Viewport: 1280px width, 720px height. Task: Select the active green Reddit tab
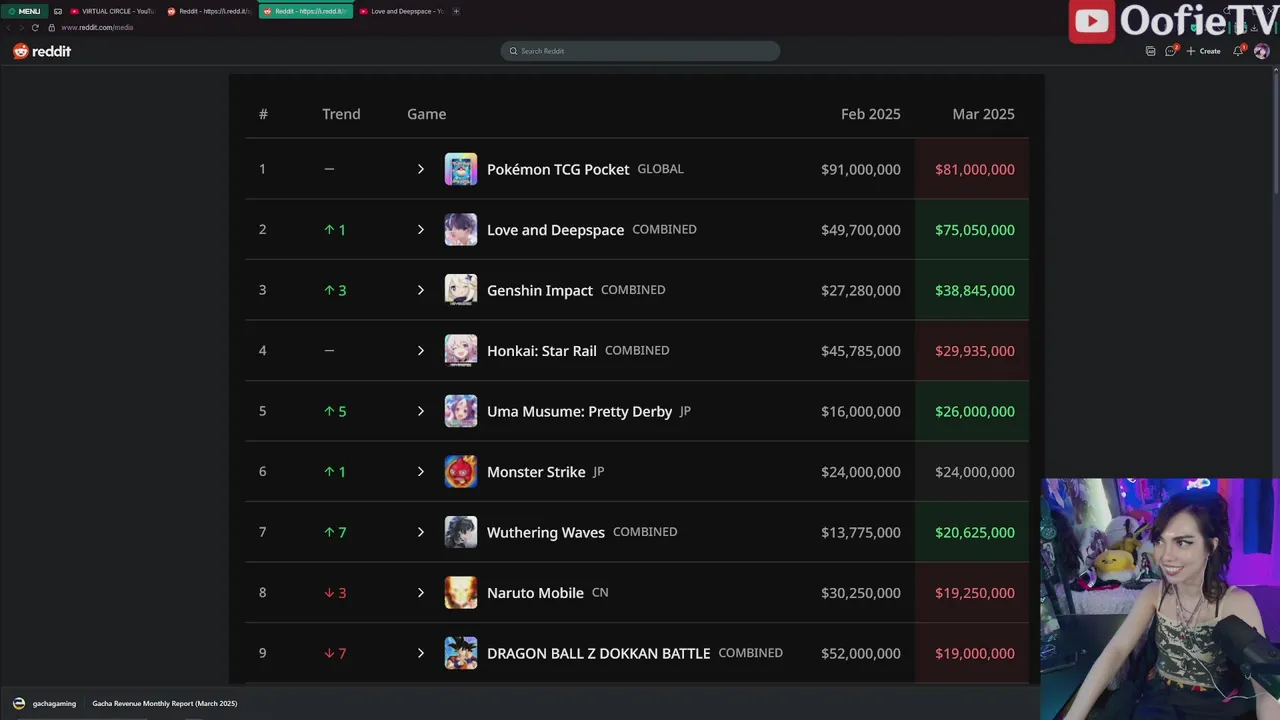[x=305, y=11]
